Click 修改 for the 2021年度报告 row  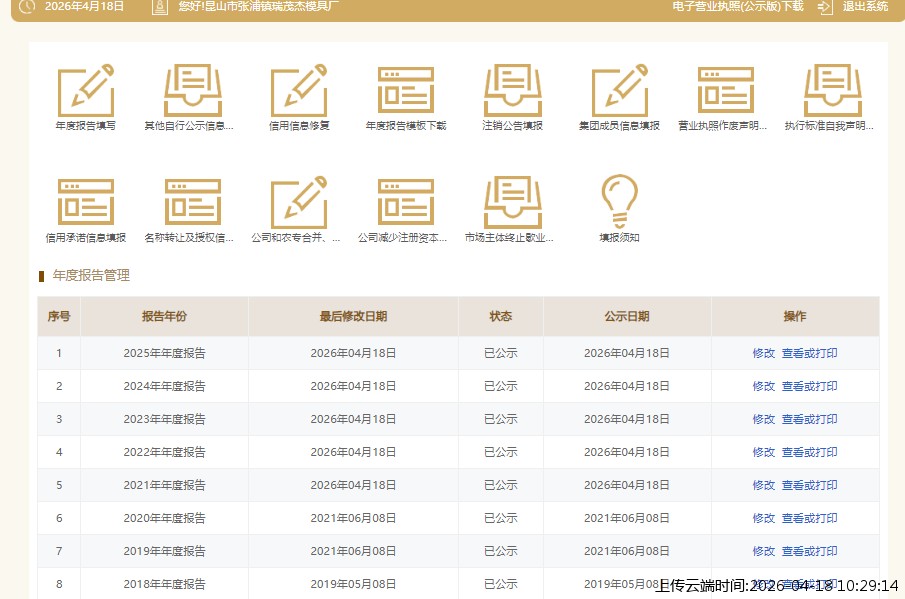(x=763, y=485)
